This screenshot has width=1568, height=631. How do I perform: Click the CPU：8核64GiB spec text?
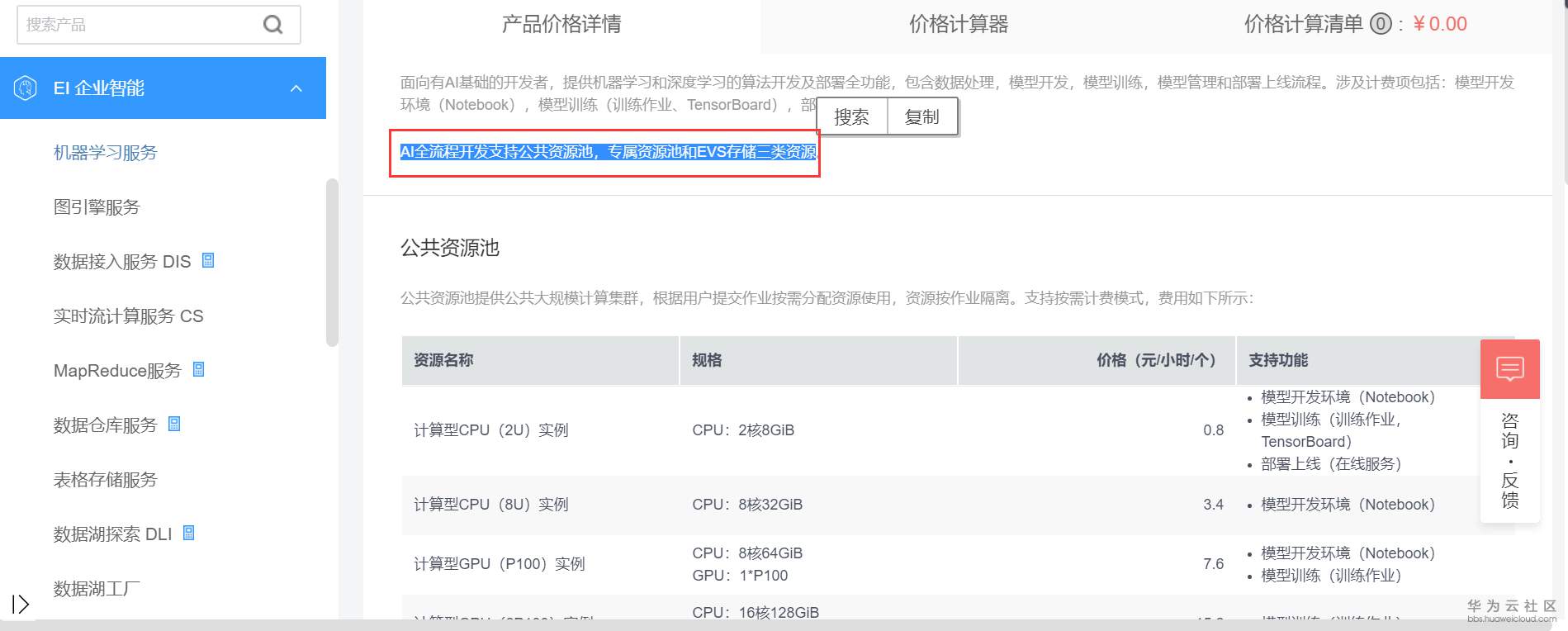coord(747,553)
